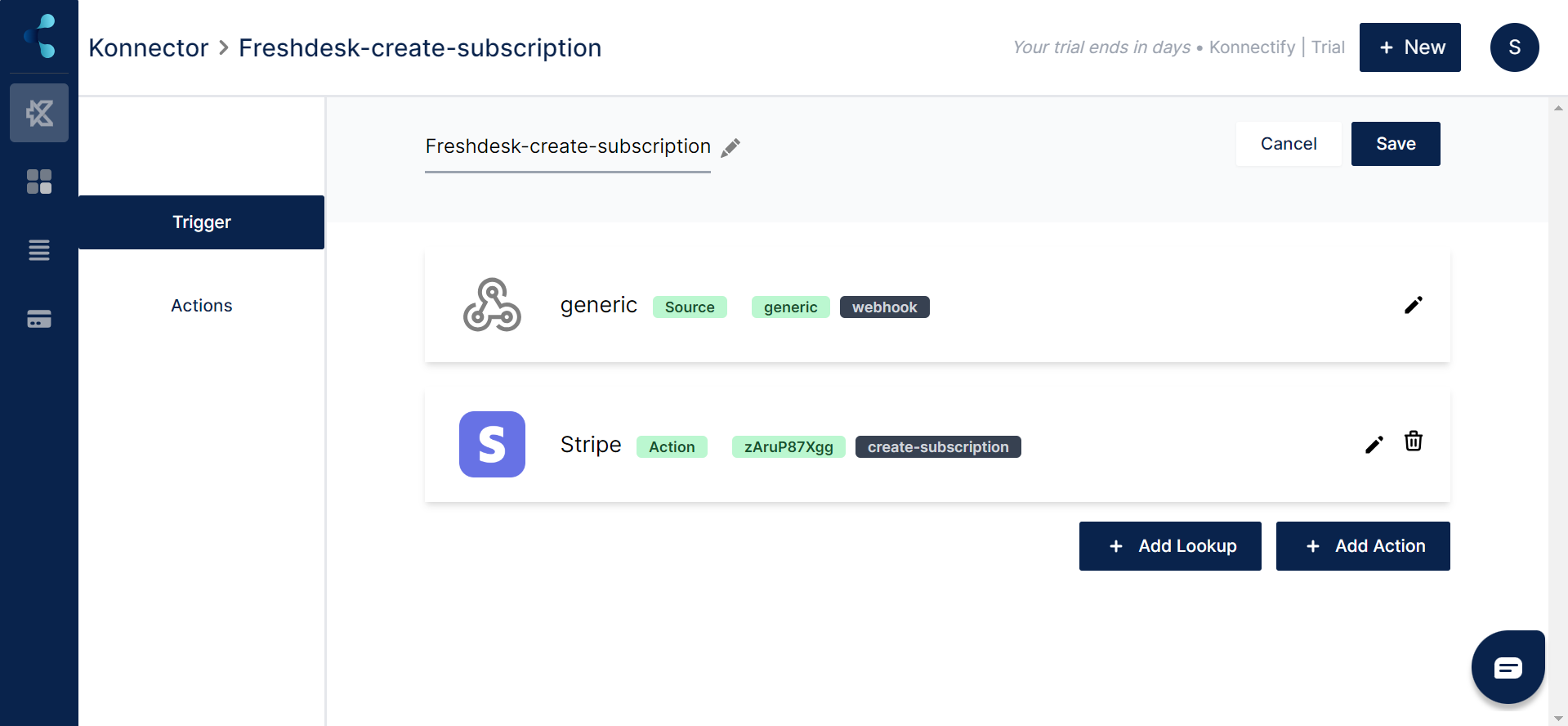Create a new item with the New button

click(1409, 47)
